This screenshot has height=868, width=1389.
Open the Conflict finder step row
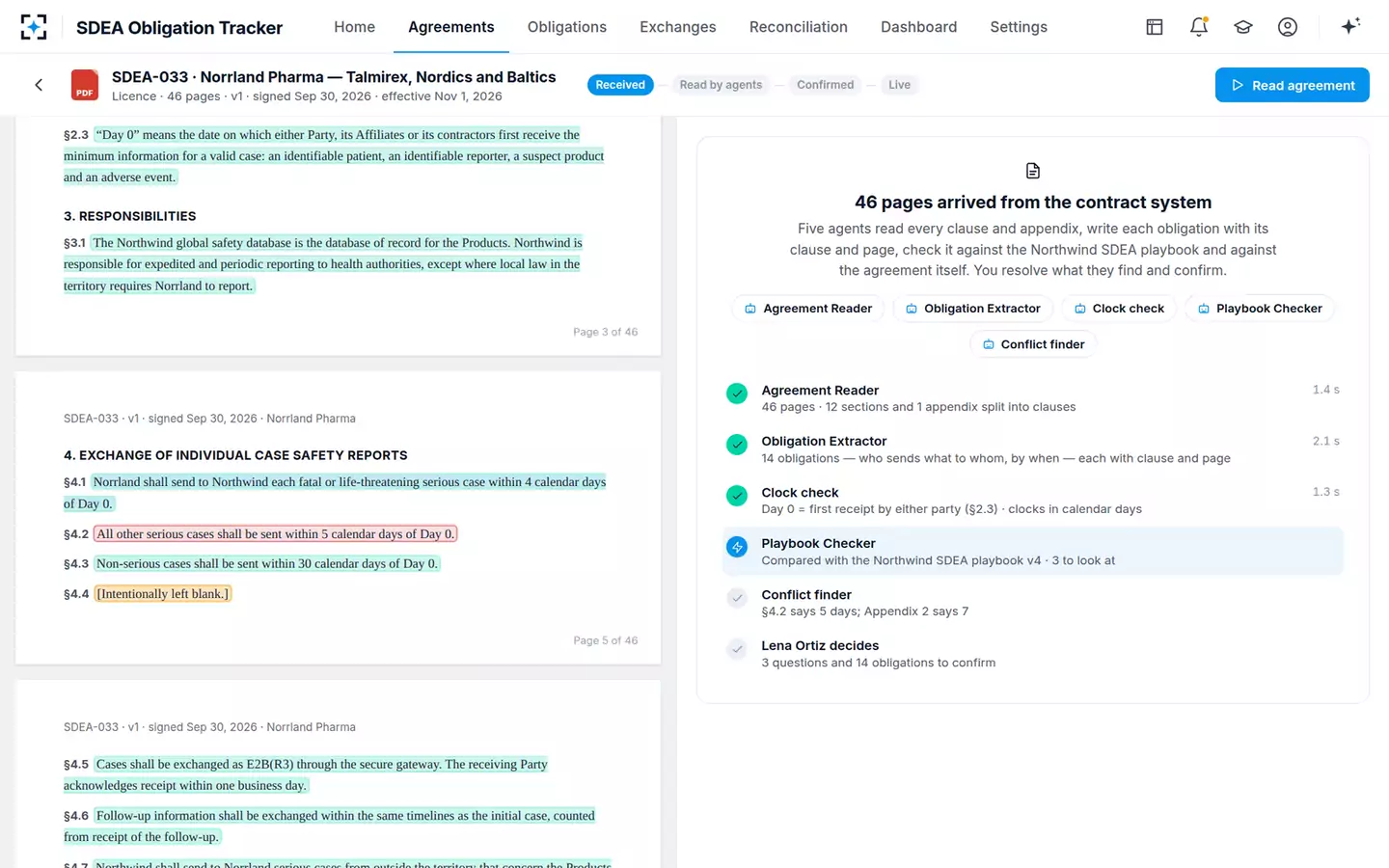click(x=1033, y=603)
